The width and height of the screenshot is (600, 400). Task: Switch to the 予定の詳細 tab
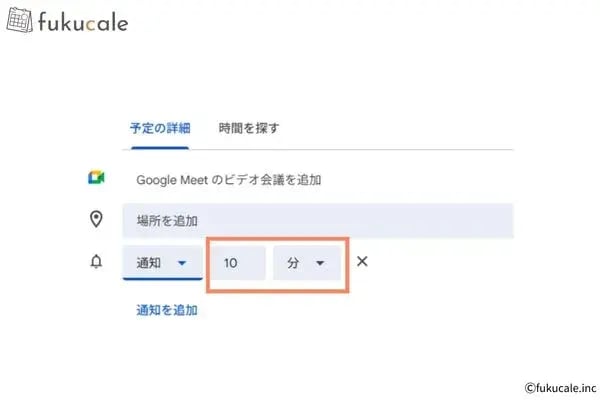pos(160,128)
